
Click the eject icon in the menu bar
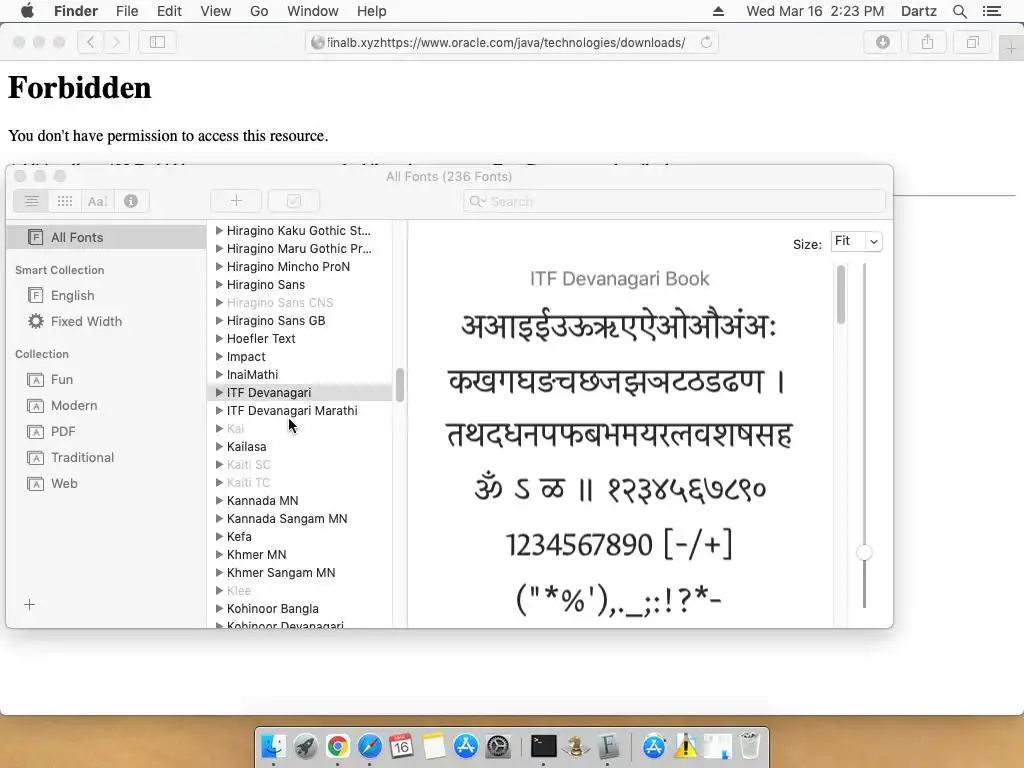(718, 11)
